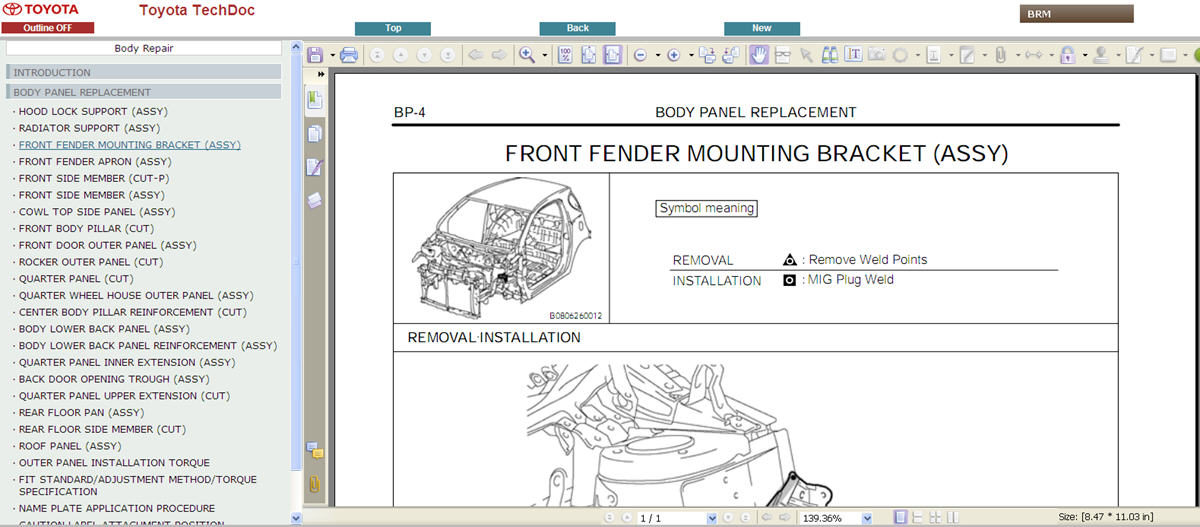Click the Zoom Out minus icon
This screenshot has width=1200, height=527.
640,55
